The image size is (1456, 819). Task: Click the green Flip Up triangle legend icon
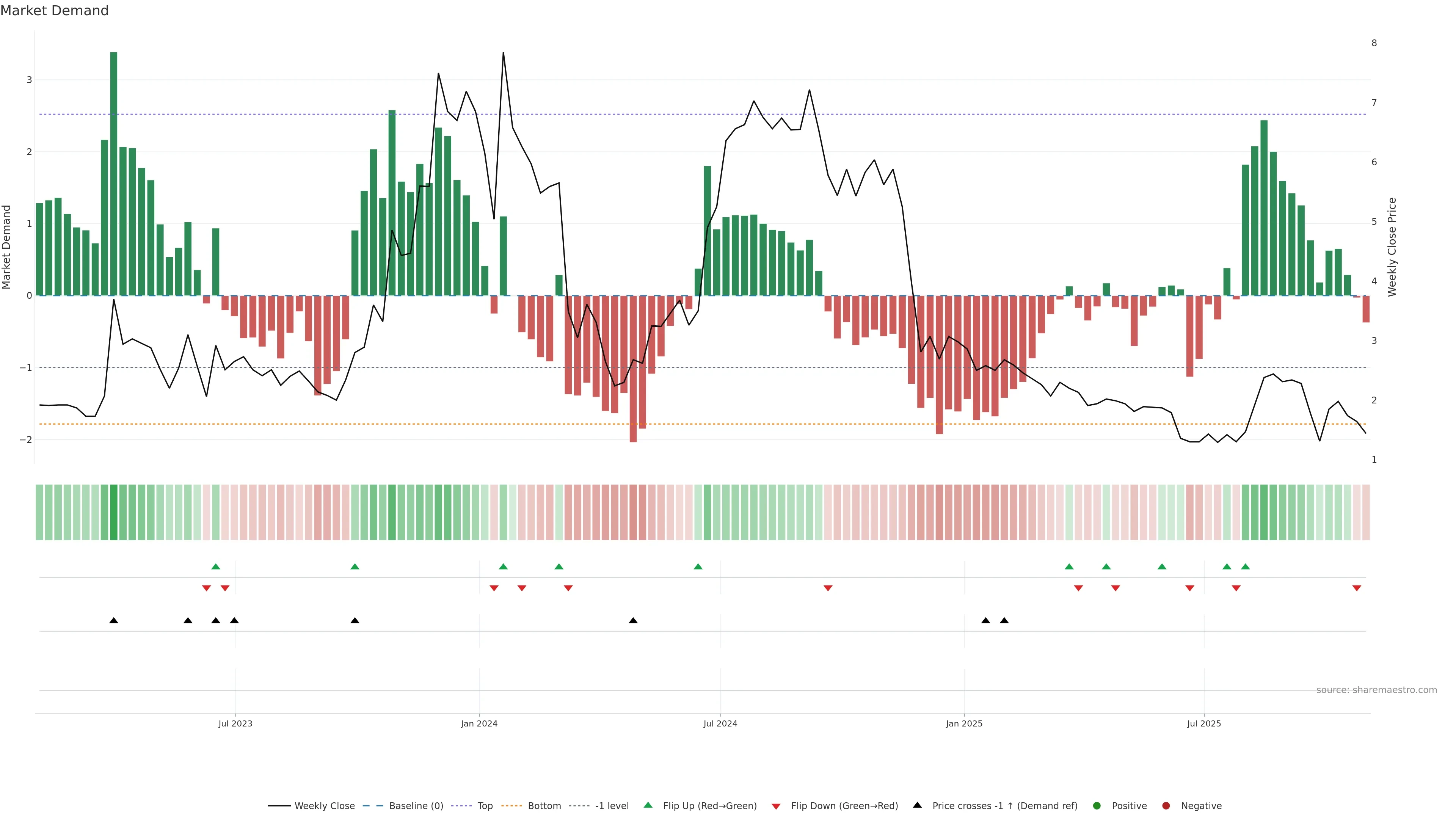[648, 805]
